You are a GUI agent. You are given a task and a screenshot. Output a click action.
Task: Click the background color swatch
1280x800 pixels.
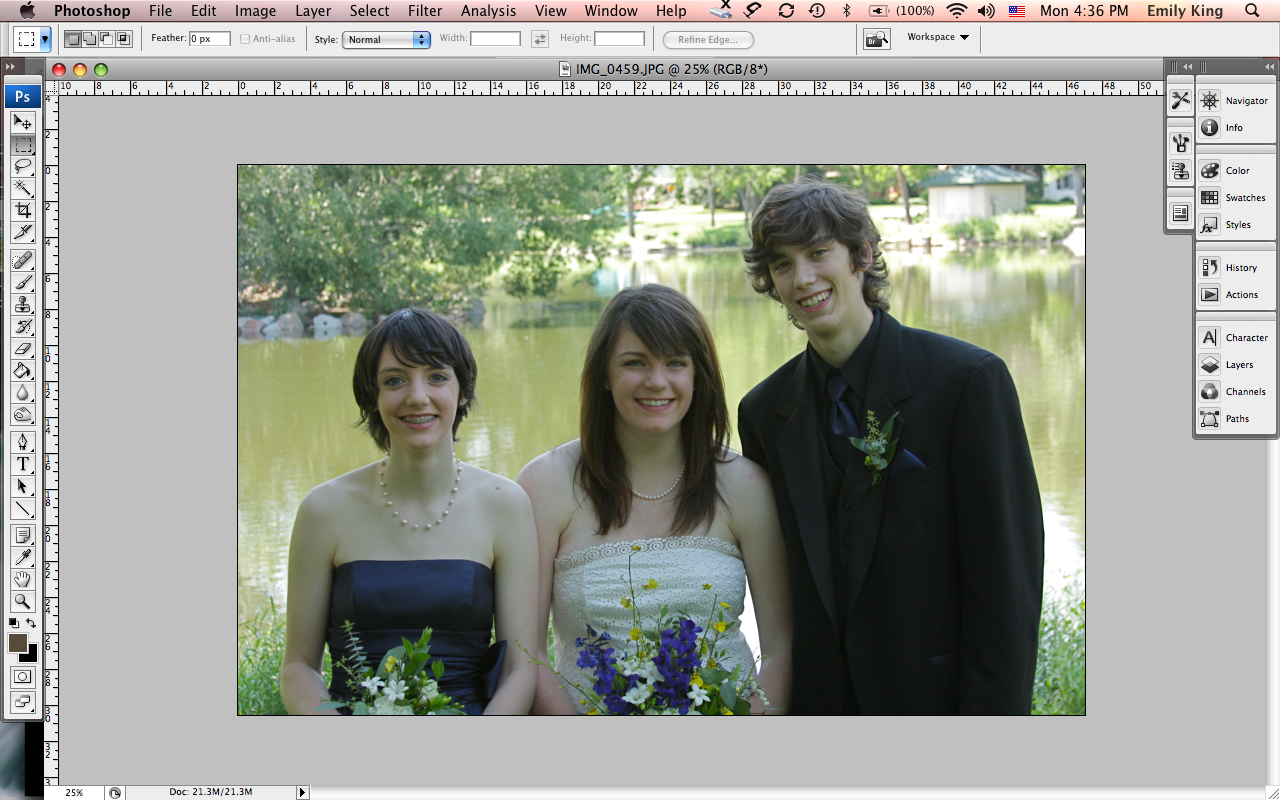point(31,655)
